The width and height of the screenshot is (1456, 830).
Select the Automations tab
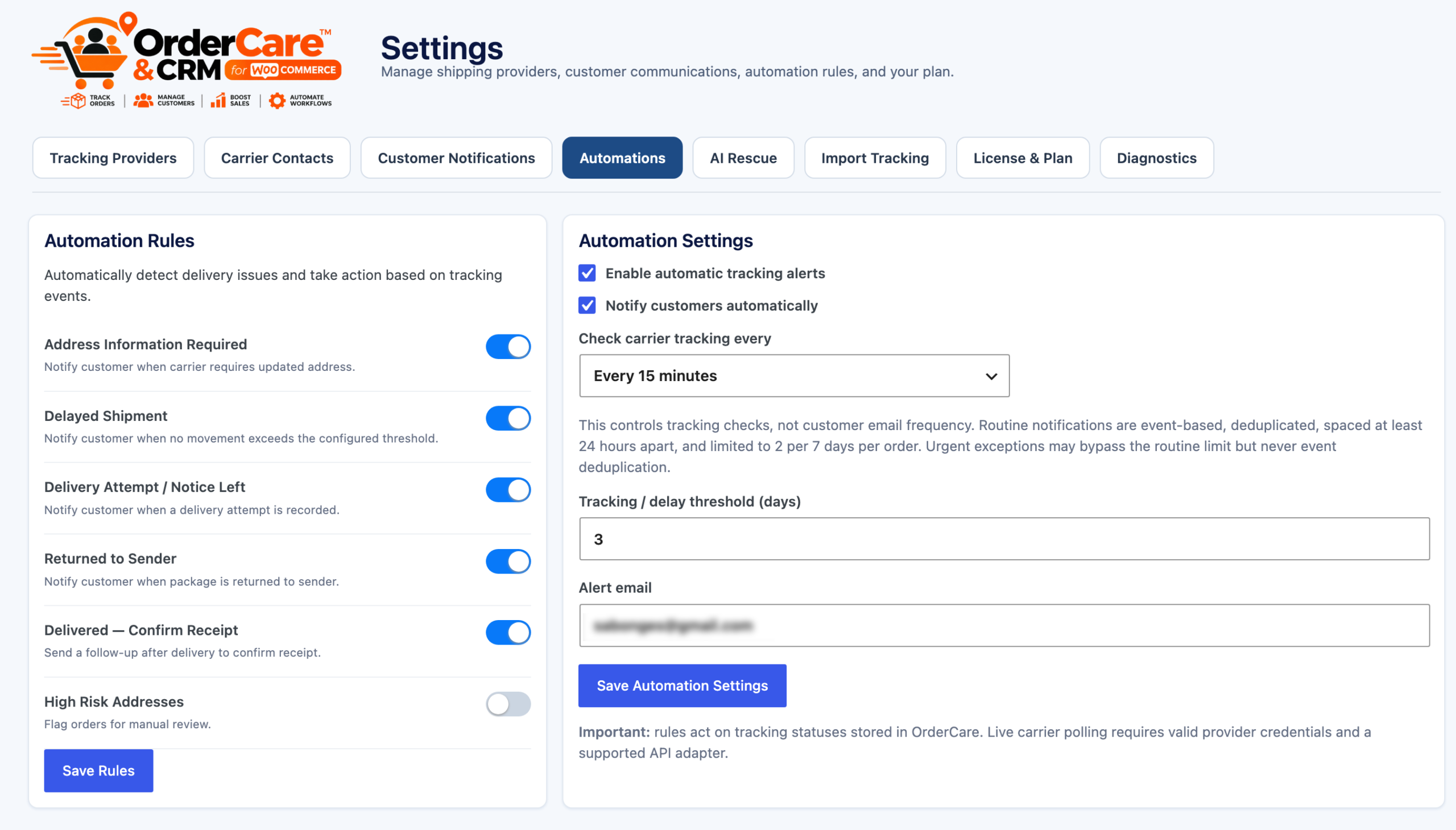[622, 158]
